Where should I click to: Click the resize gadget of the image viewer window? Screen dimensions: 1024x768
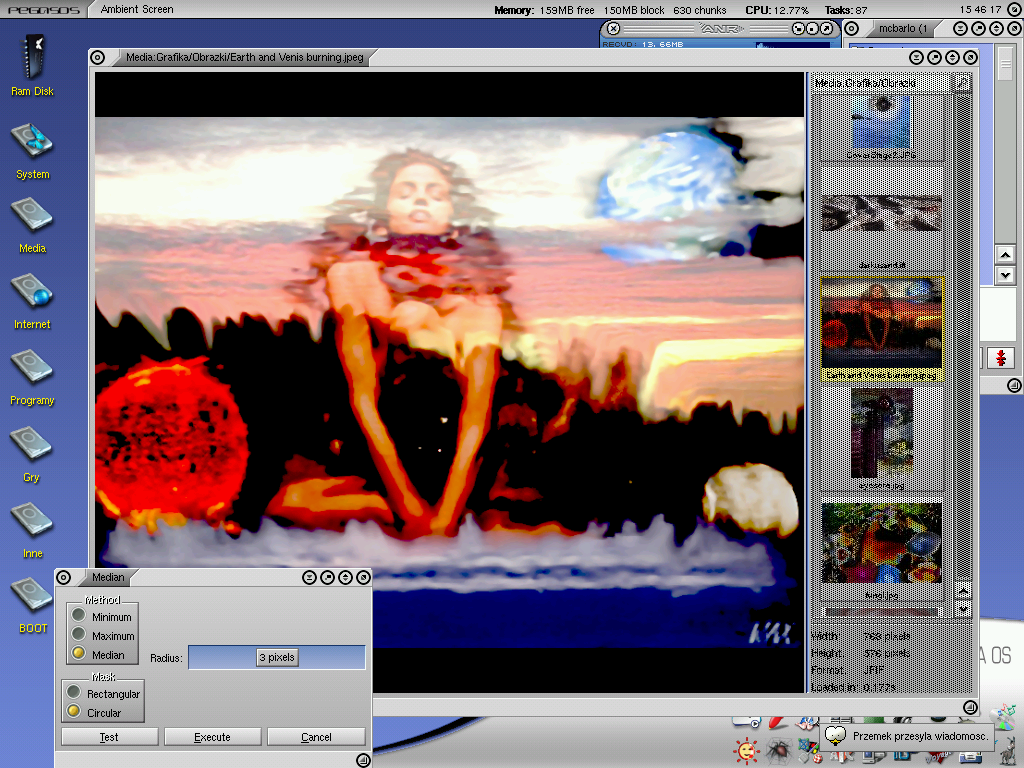(970, 707)
